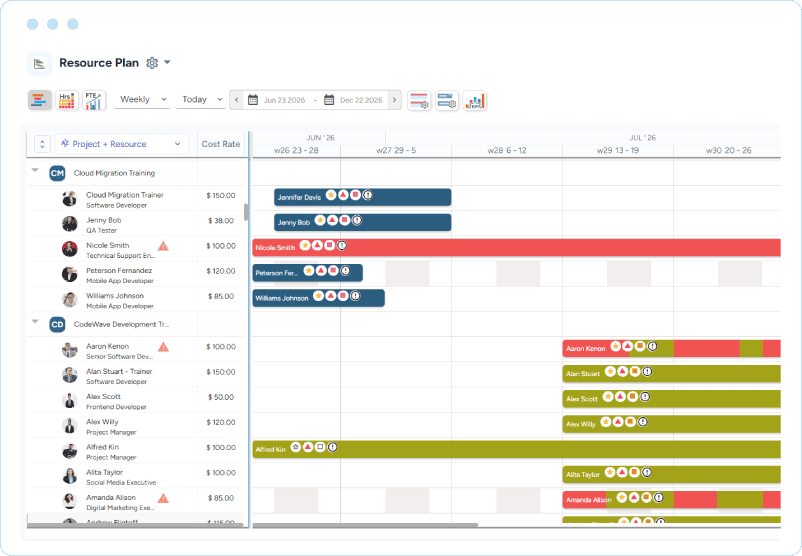Click the $ 38.00 cost rate
802x556 pixels.
click(x=221, y=220)
